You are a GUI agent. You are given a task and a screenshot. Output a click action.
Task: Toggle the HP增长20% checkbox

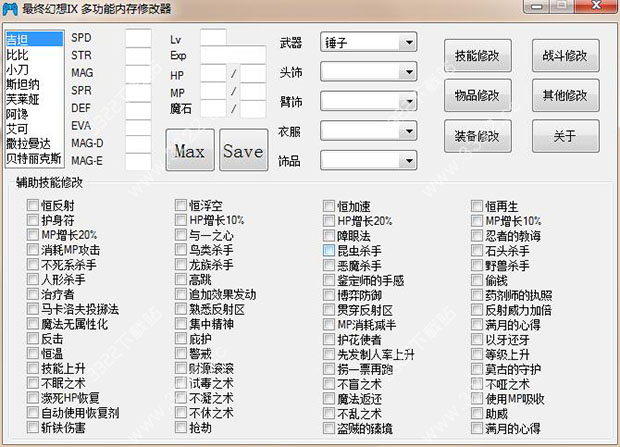pos(329,221)
